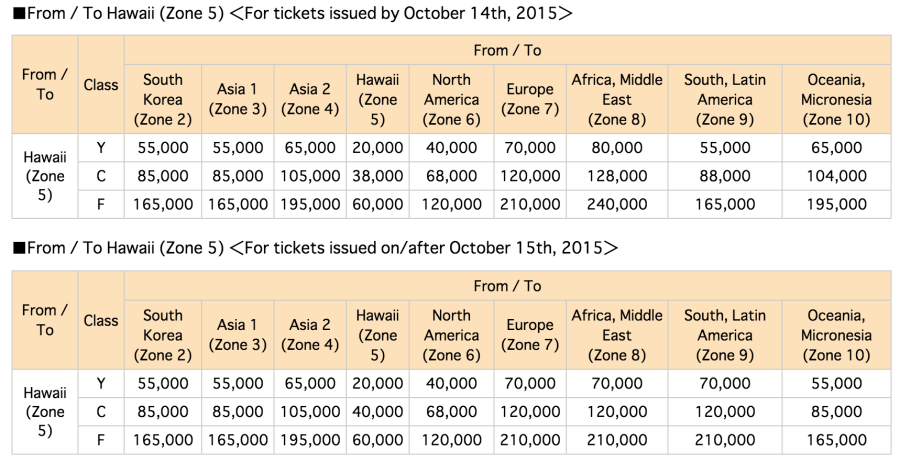The width and height of the screenshot is (900, 462).
Task: Click "Asia 2 (Zone 4)" header in lower table
Action: point(310,336)
